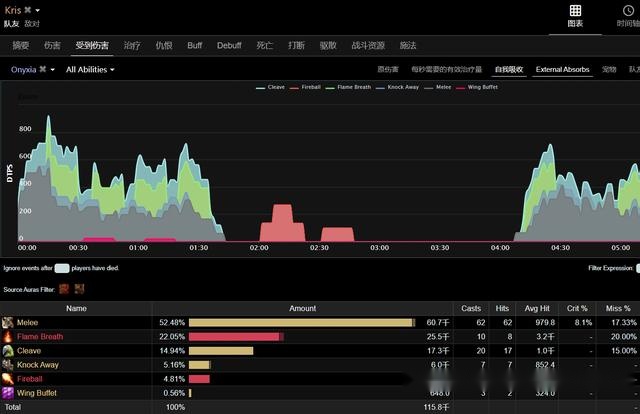Image resolution: width=640 pixels, height=414 pixels.
Task: Click the Flame Breath ability icon
Action: click(x=8, y=336)
